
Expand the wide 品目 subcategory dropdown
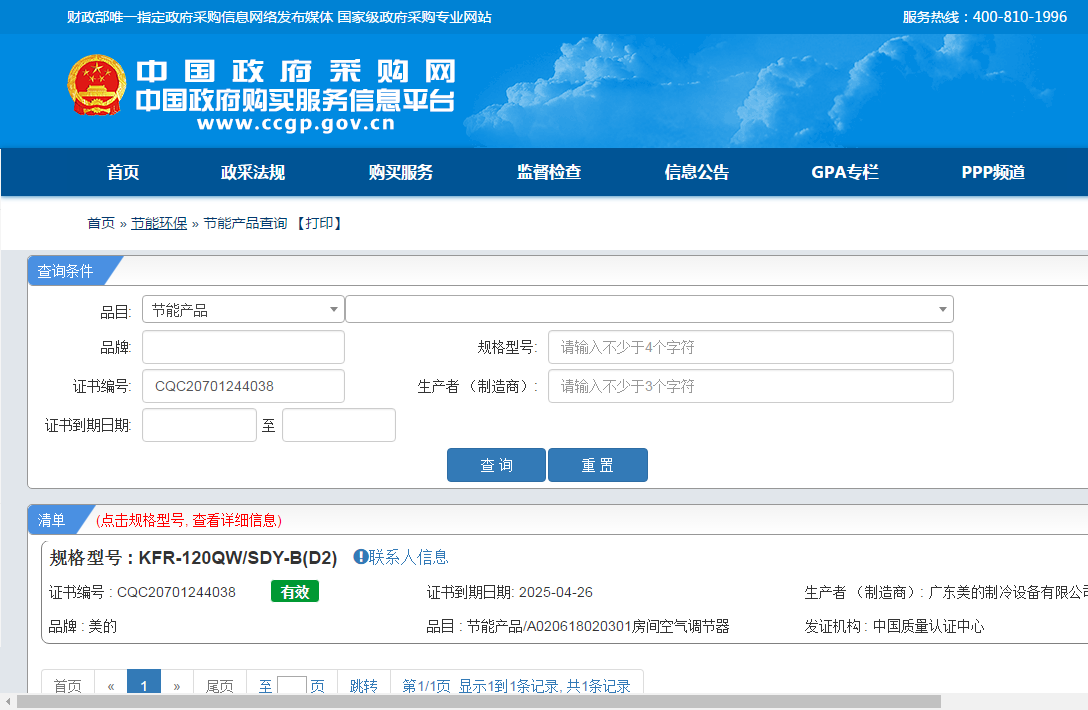coord(649,310)
